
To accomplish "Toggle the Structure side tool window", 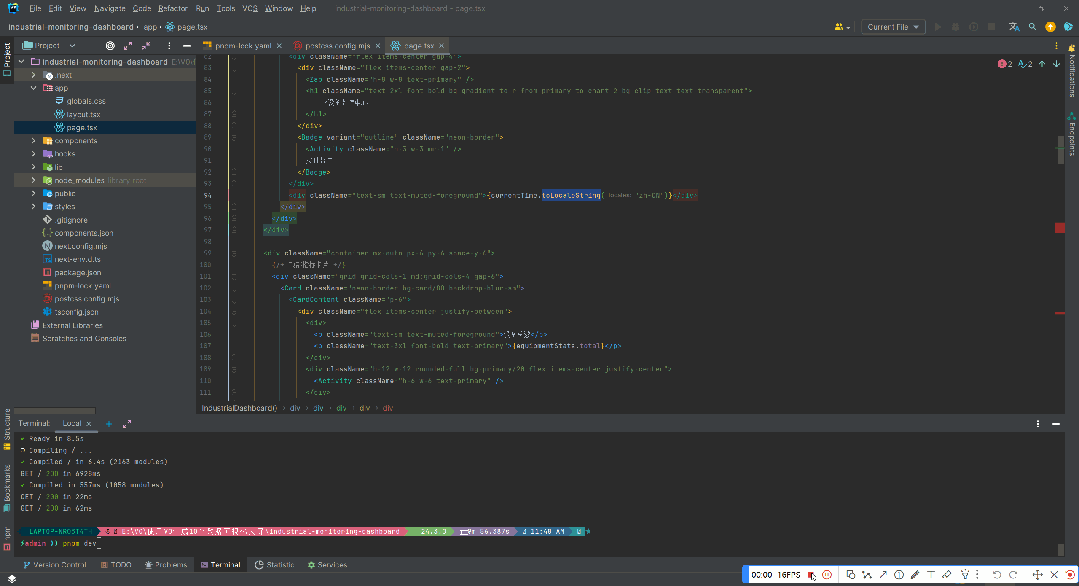I will pyautogui.click(x=7, y=429).
